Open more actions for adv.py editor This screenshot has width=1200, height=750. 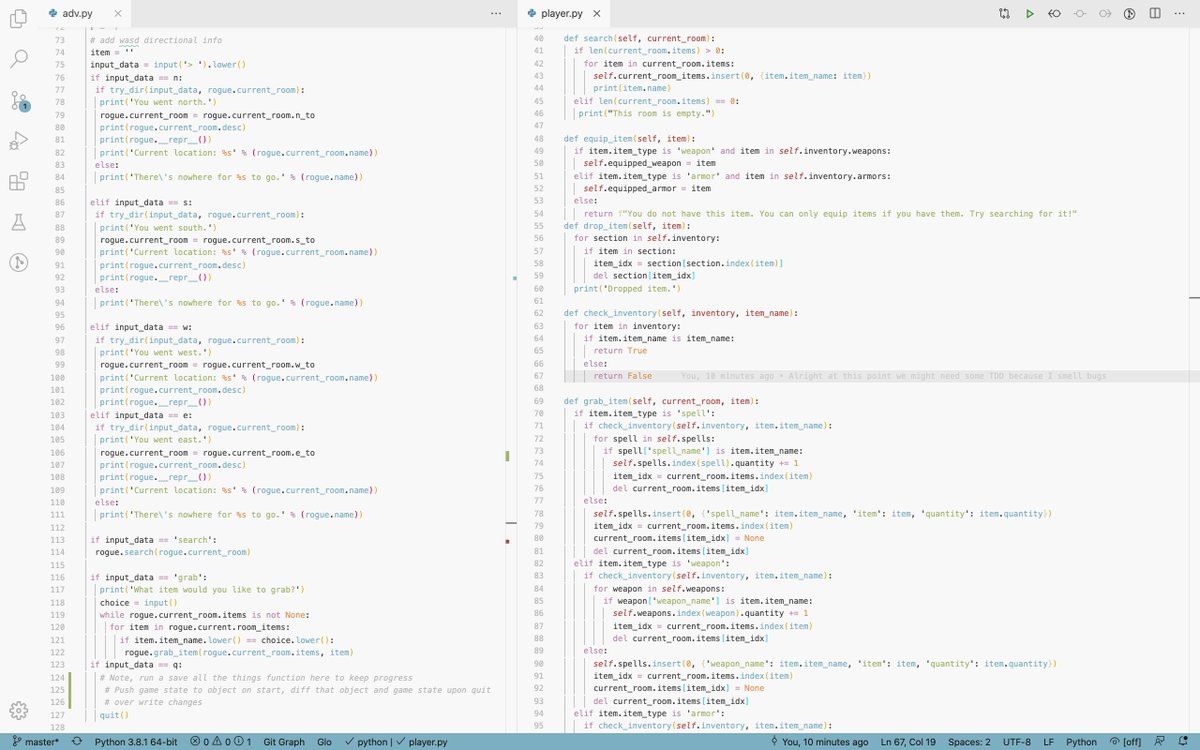(496, 14)
